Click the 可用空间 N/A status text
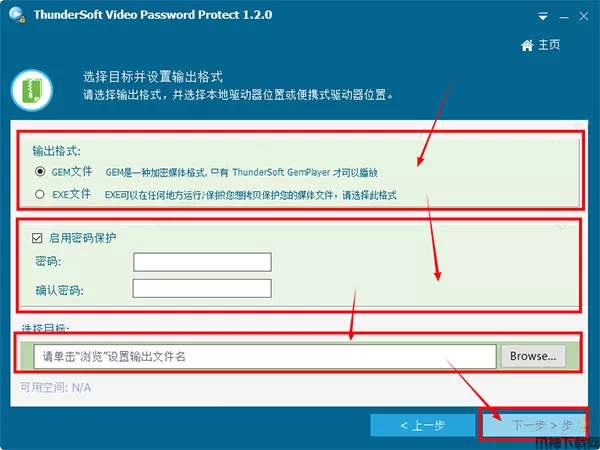This screenshot has height=450, width=600. (55, 388)
